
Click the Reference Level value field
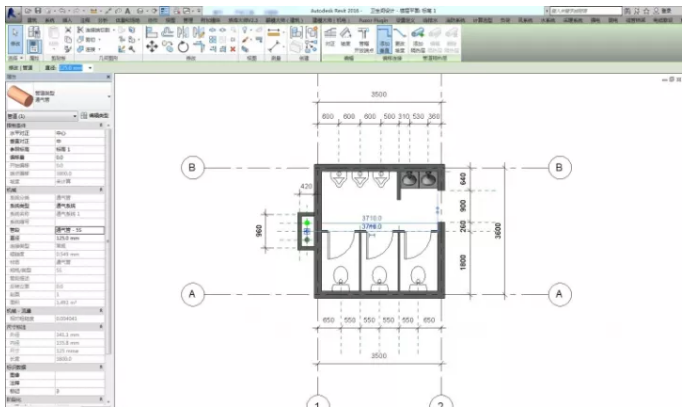click(x=79, y=149)
